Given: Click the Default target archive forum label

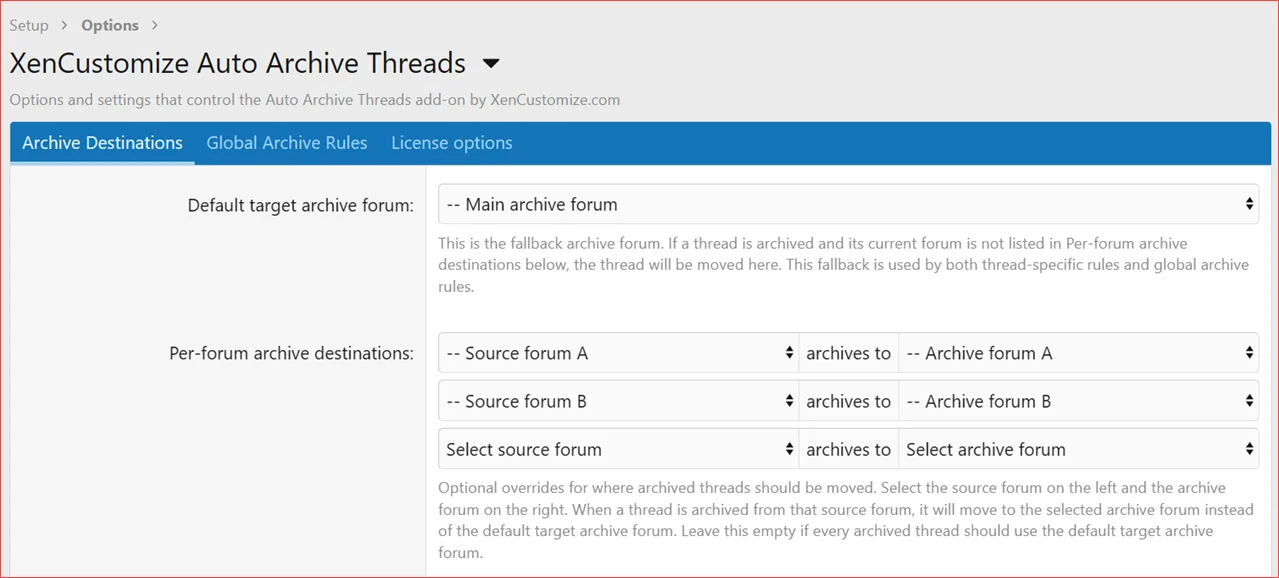Looking at the screenshot, I should pyautogui.click(x=300, y=205).
